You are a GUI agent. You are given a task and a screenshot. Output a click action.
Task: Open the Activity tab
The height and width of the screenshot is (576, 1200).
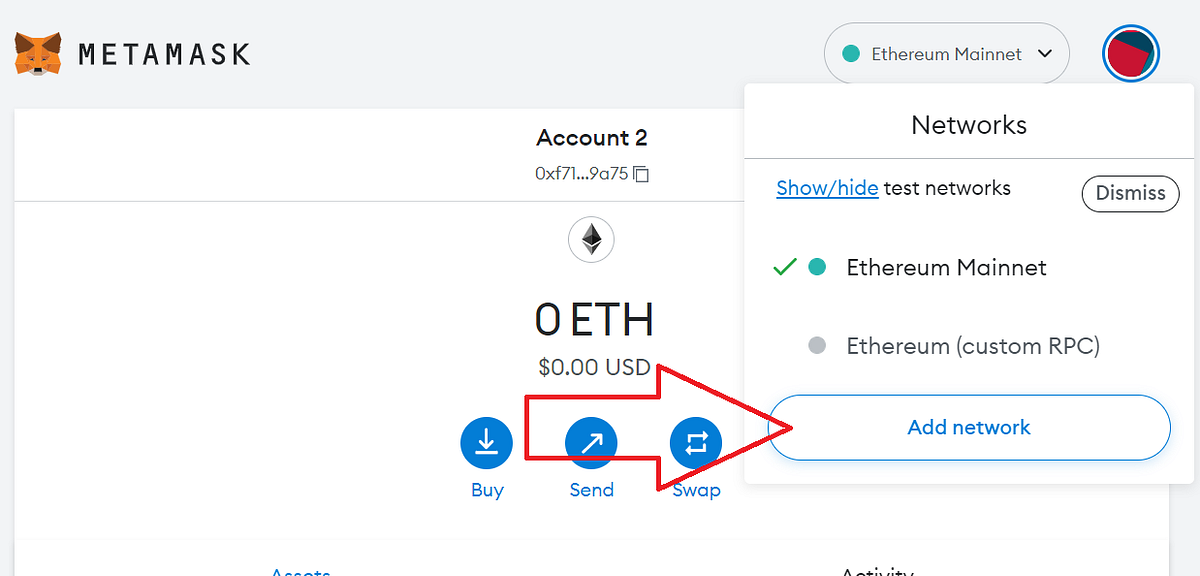(877, 572)
